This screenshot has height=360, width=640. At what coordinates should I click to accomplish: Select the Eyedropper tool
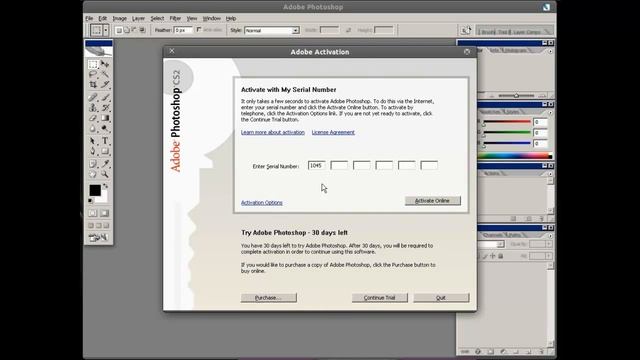[105, 164]
